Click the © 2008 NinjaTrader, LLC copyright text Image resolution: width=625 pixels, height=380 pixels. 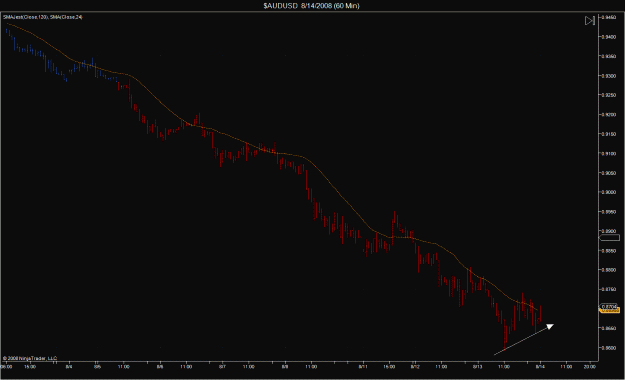pos(30,358)
